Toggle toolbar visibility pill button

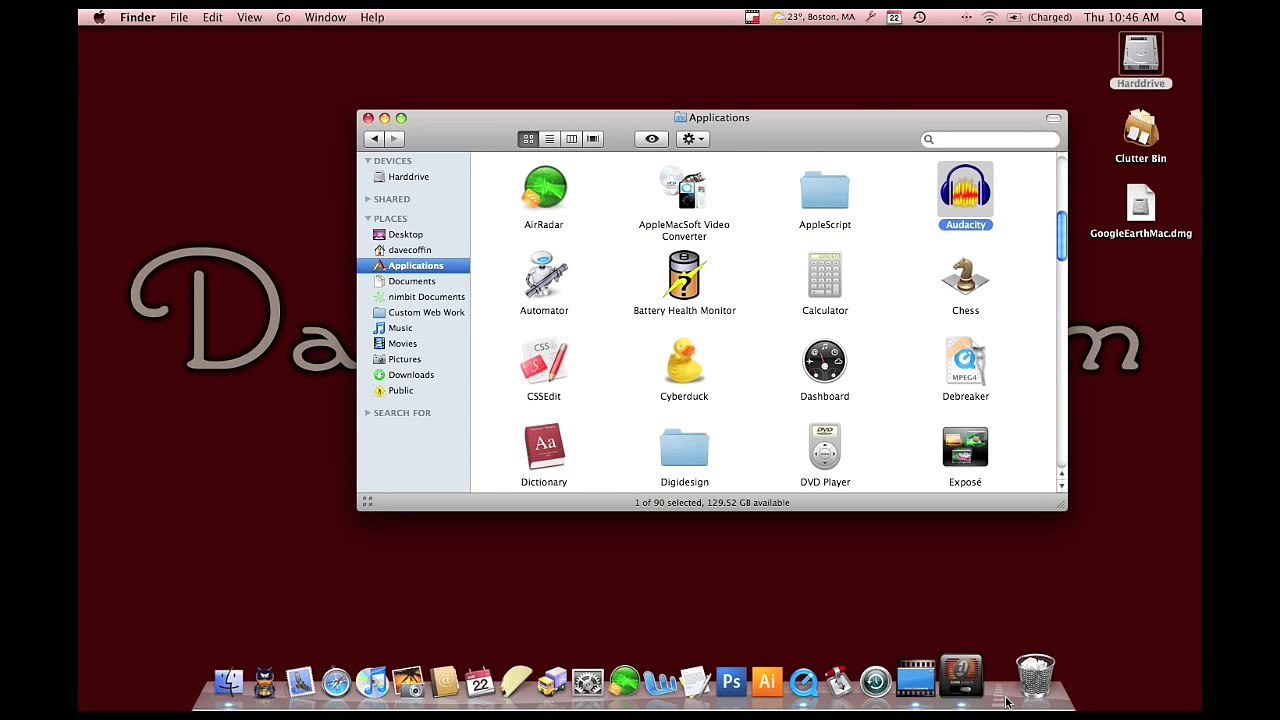[x=1054, y=118]
